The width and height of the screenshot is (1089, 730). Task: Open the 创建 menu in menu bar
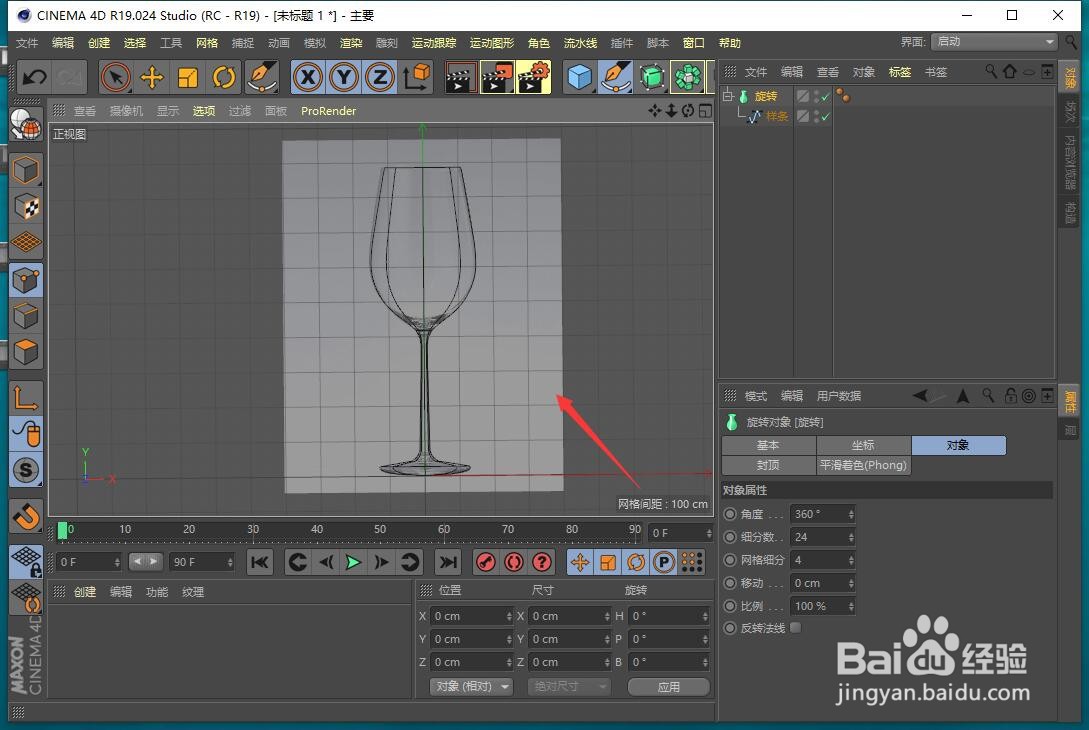pos(99,43)
